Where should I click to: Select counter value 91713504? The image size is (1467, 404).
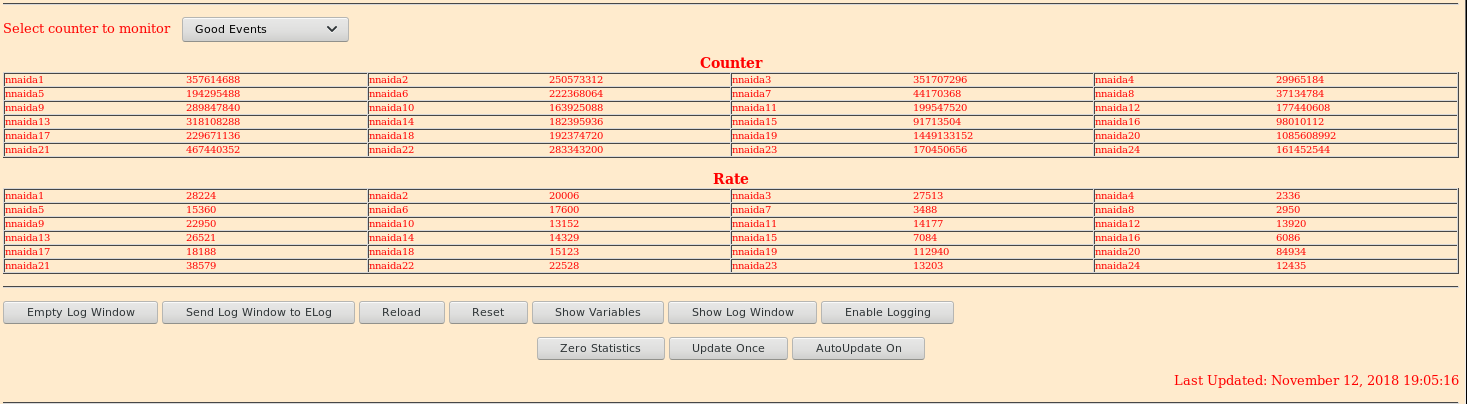click(937, 122)
